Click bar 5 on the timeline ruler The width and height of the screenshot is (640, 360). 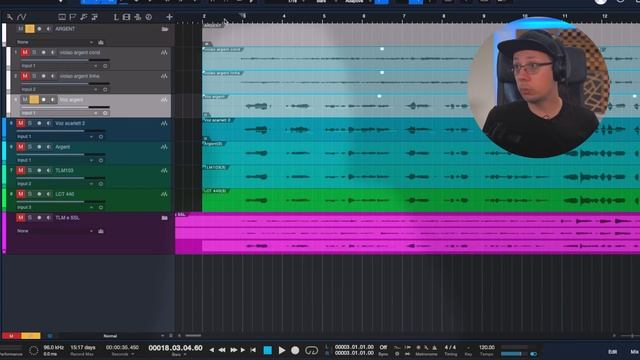[324, 16]
